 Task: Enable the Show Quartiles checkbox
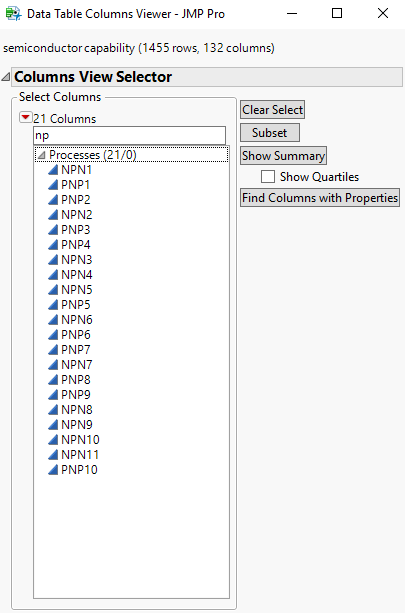(268, 177)
